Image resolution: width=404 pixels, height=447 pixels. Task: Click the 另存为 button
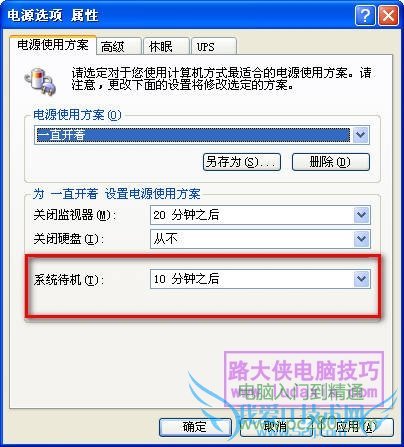tap(242, 162)
